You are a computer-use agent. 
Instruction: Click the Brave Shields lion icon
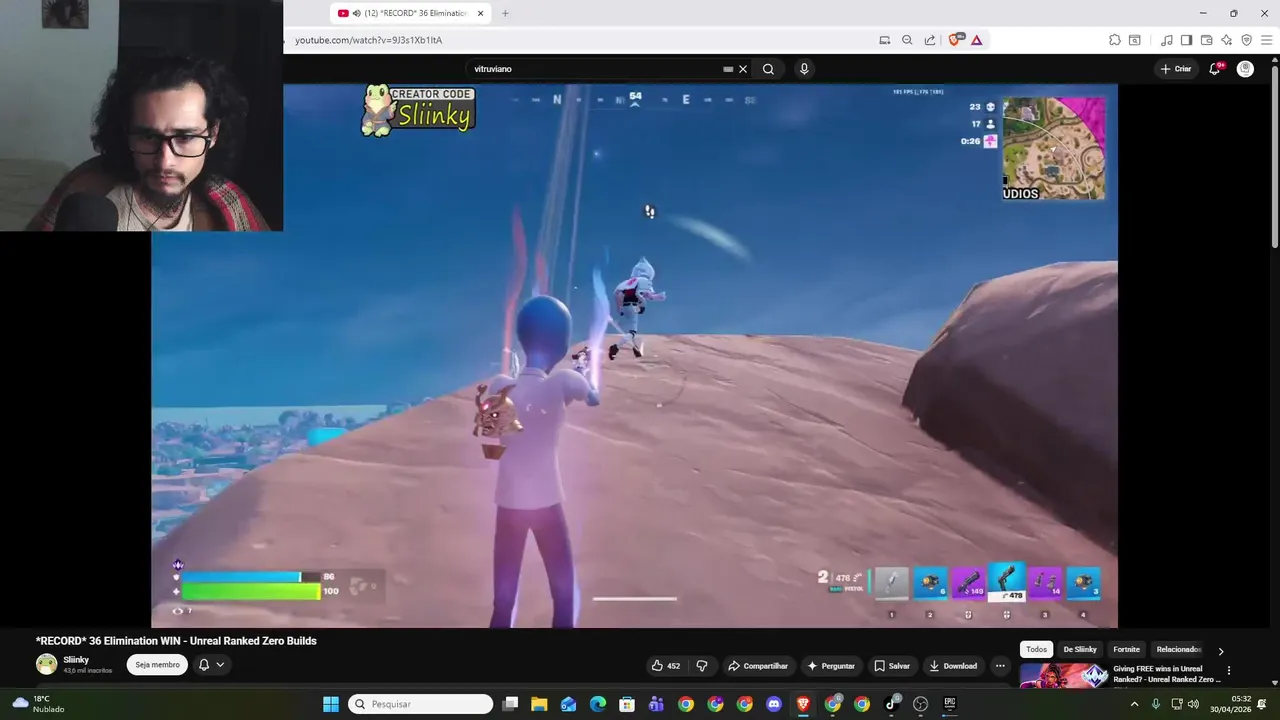click(x=954, y=40)
